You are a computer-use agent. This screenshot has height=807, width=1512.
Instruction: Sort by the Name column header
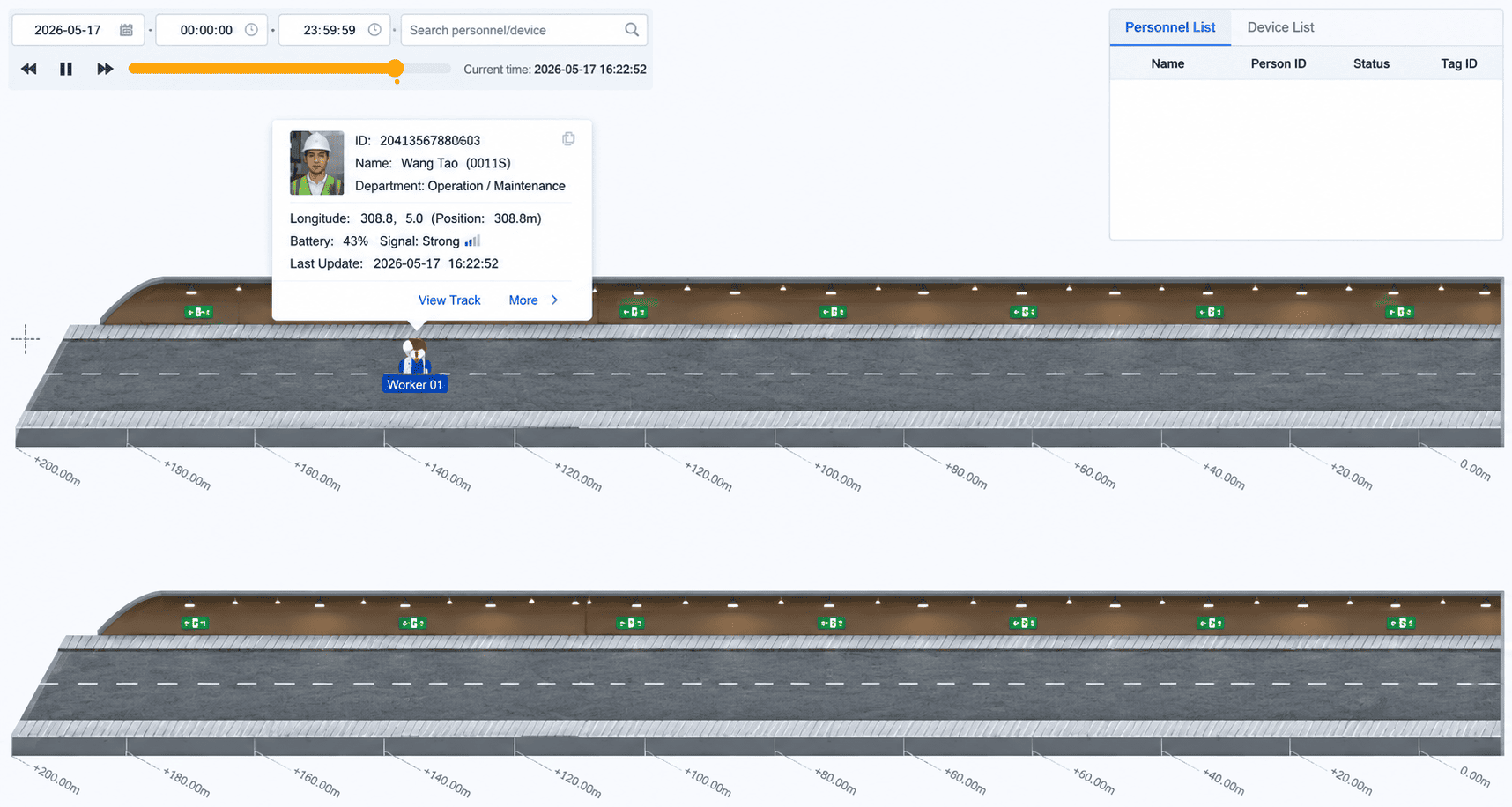click(1167, 63)
